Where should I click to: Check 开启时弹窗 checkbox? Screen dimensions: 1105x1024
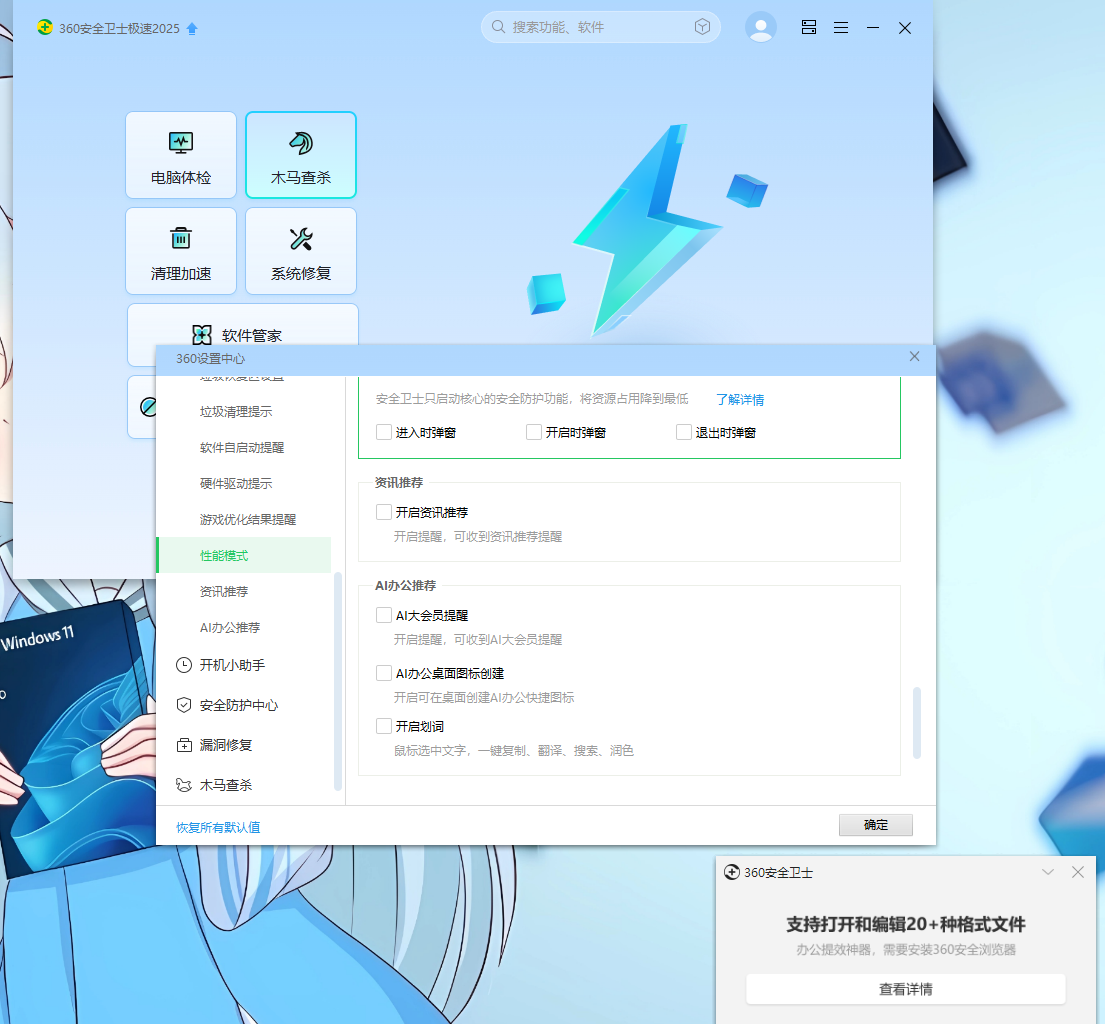[534, 432]
